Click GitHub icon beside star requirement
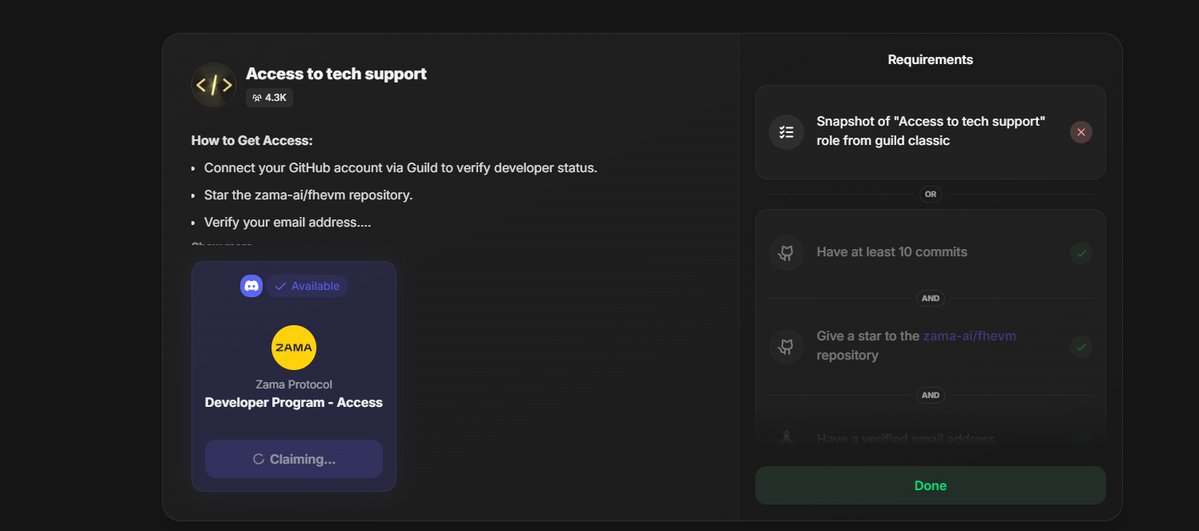1199x531 pixels. pos(786,346)
